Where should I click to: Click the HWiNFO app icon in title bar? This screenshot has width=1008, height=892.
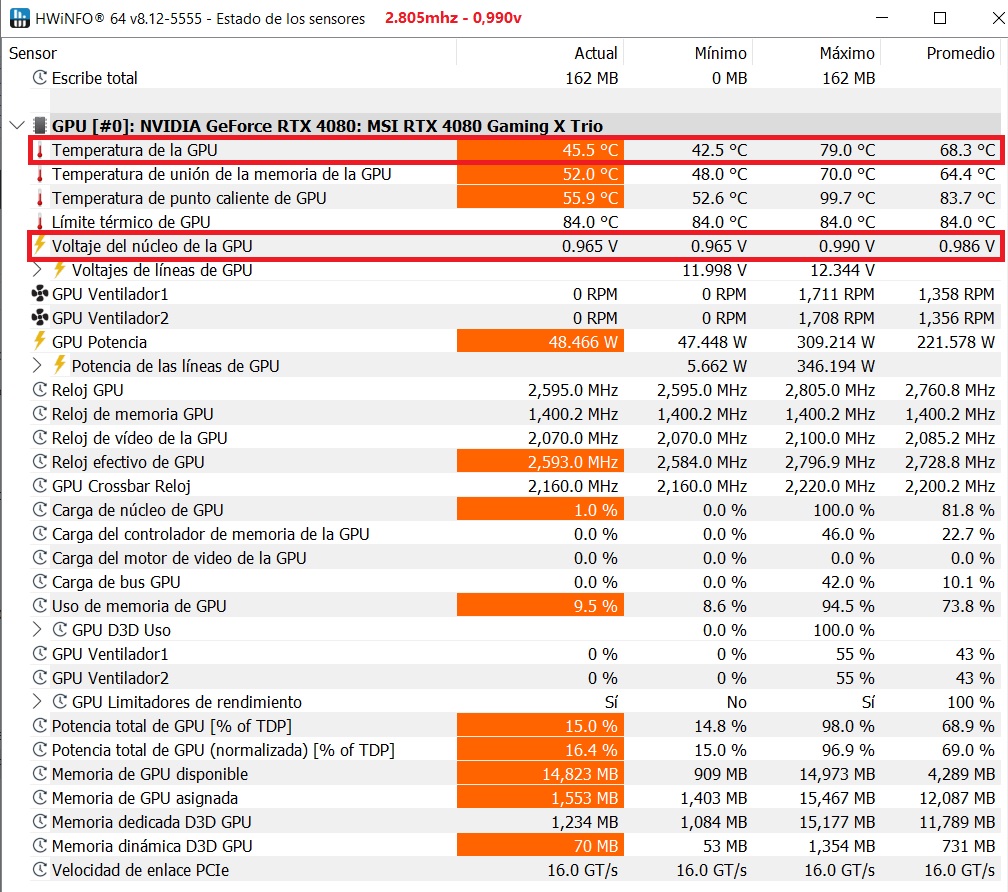(x=19, y=18)
